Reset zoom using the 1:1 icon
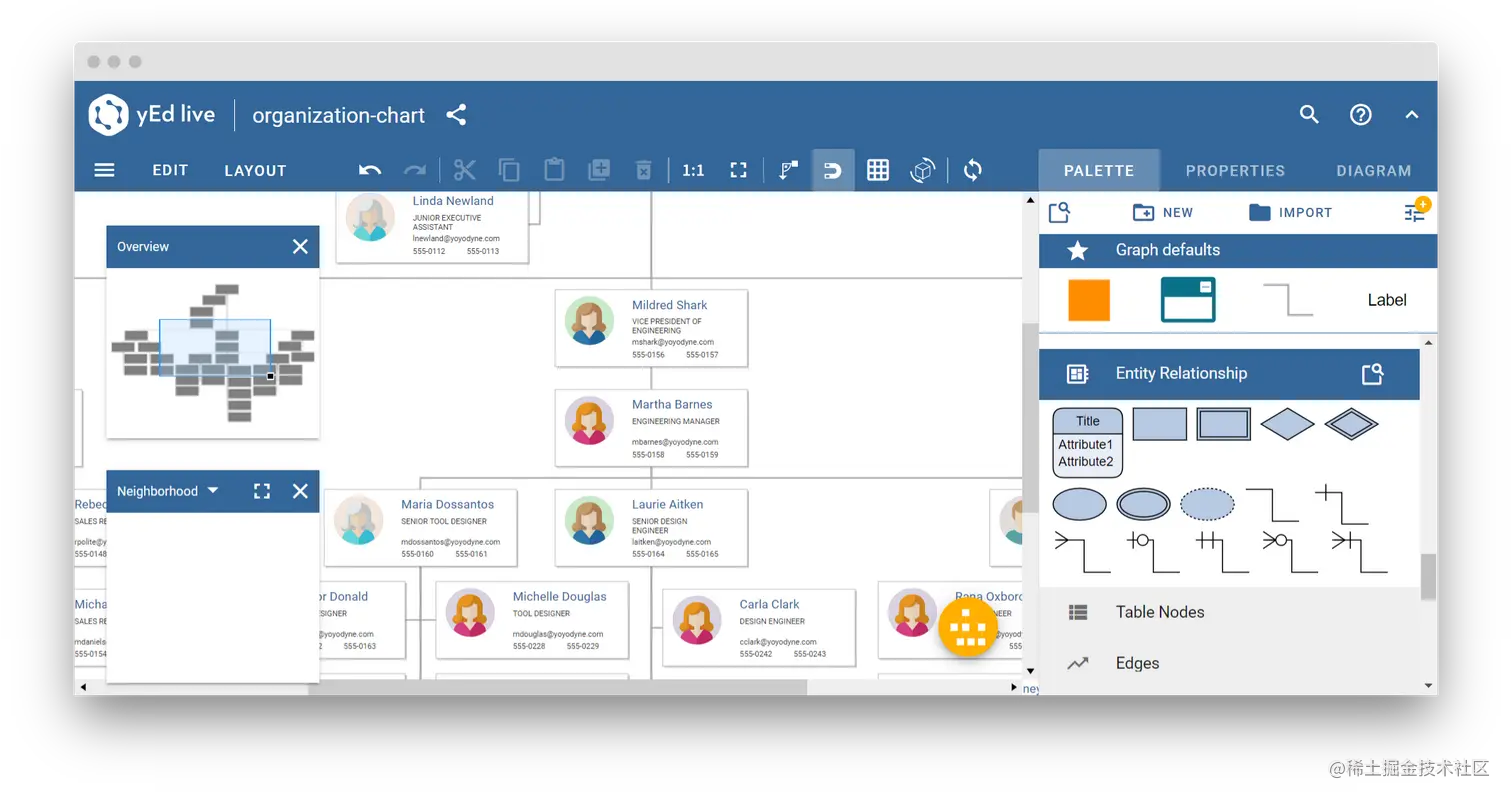Image resolution: width=1512 pixels, height=801 pixels. (693, 170)
